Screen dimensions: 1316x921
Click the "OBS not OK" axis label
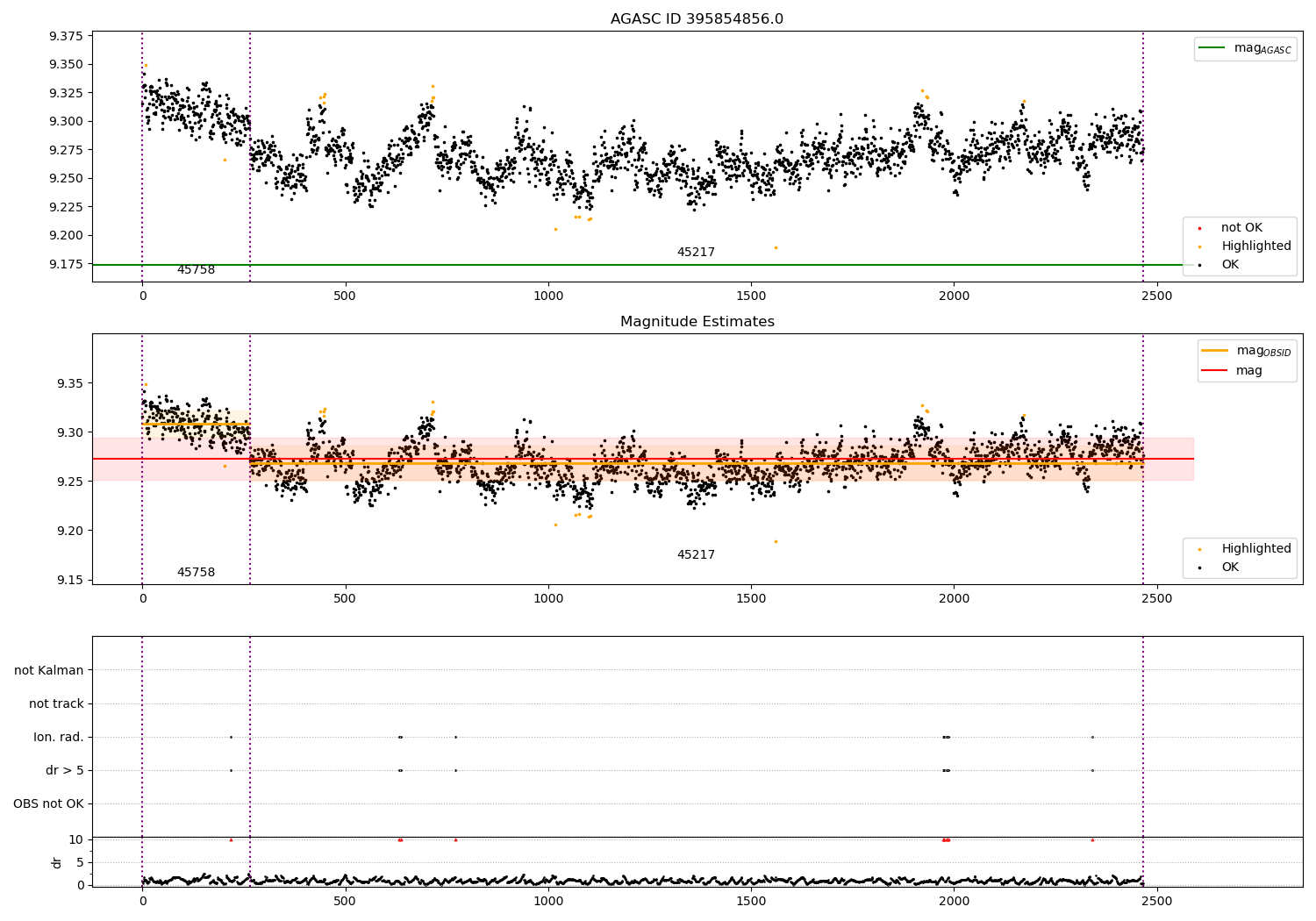(x=49, y=804)
